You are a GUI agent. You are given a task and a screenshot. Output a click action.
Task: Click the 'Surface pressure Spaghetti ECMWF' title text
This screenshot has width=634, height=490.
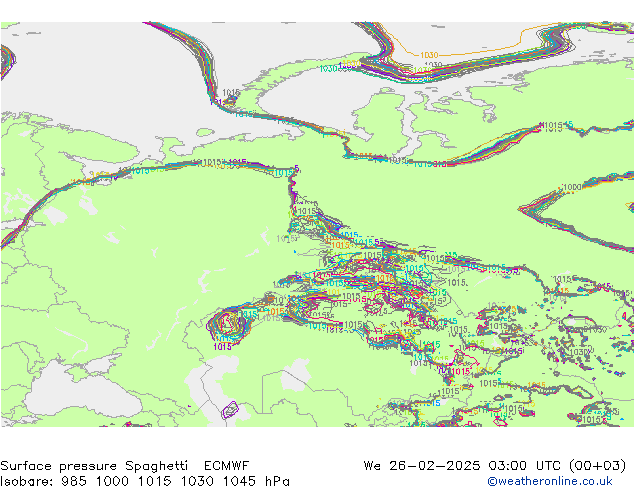click(x=125, y=466)
